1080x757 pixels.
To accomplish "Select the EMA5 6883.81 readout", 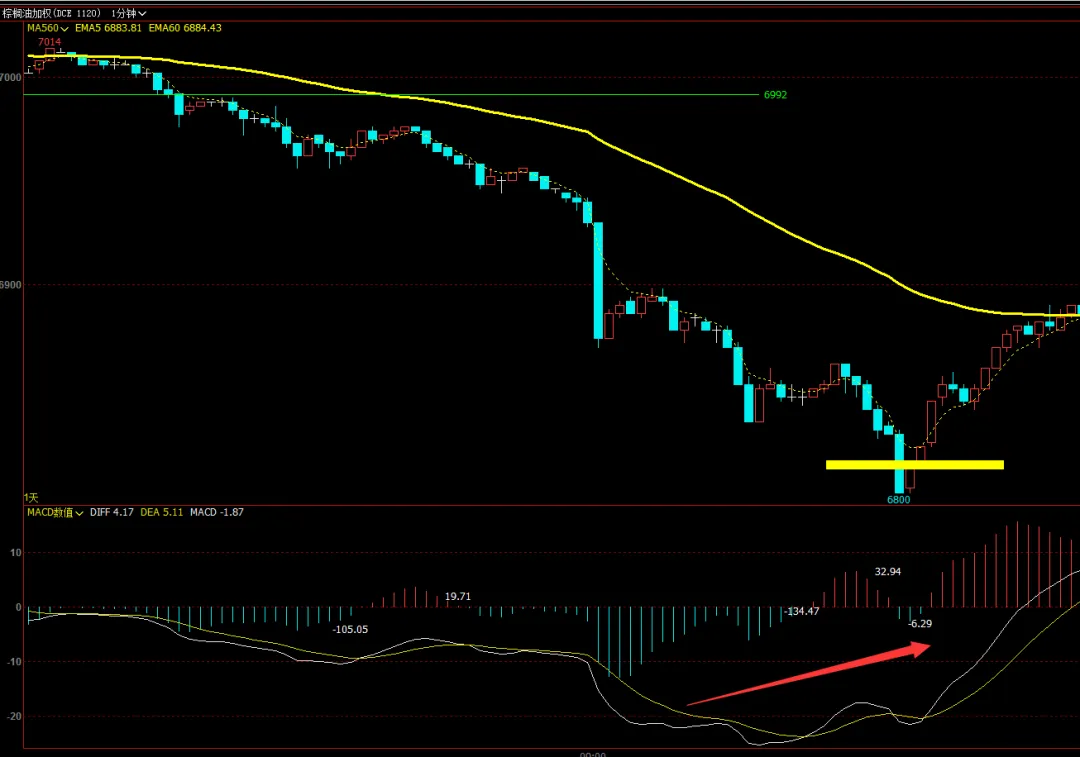I will pyautogui.click(x=108, y=28).
